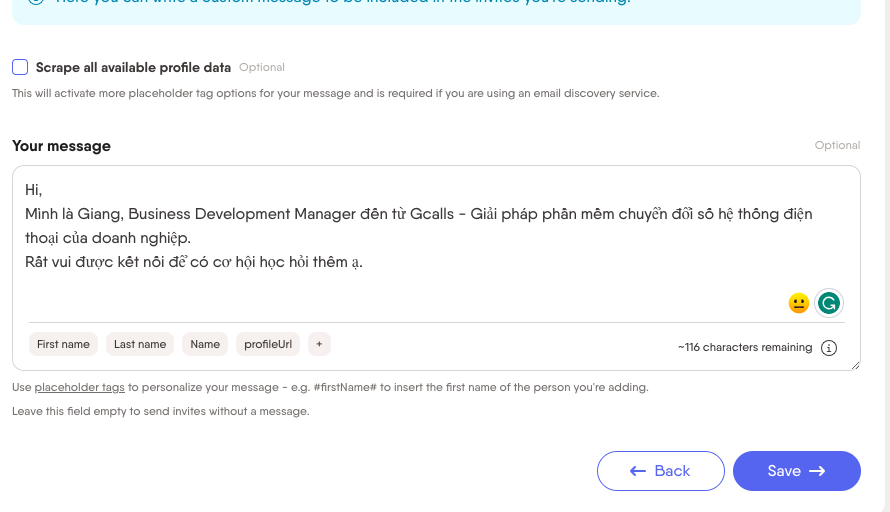Insert the profileUrl placeholder tag

click(x=268, y=344)
